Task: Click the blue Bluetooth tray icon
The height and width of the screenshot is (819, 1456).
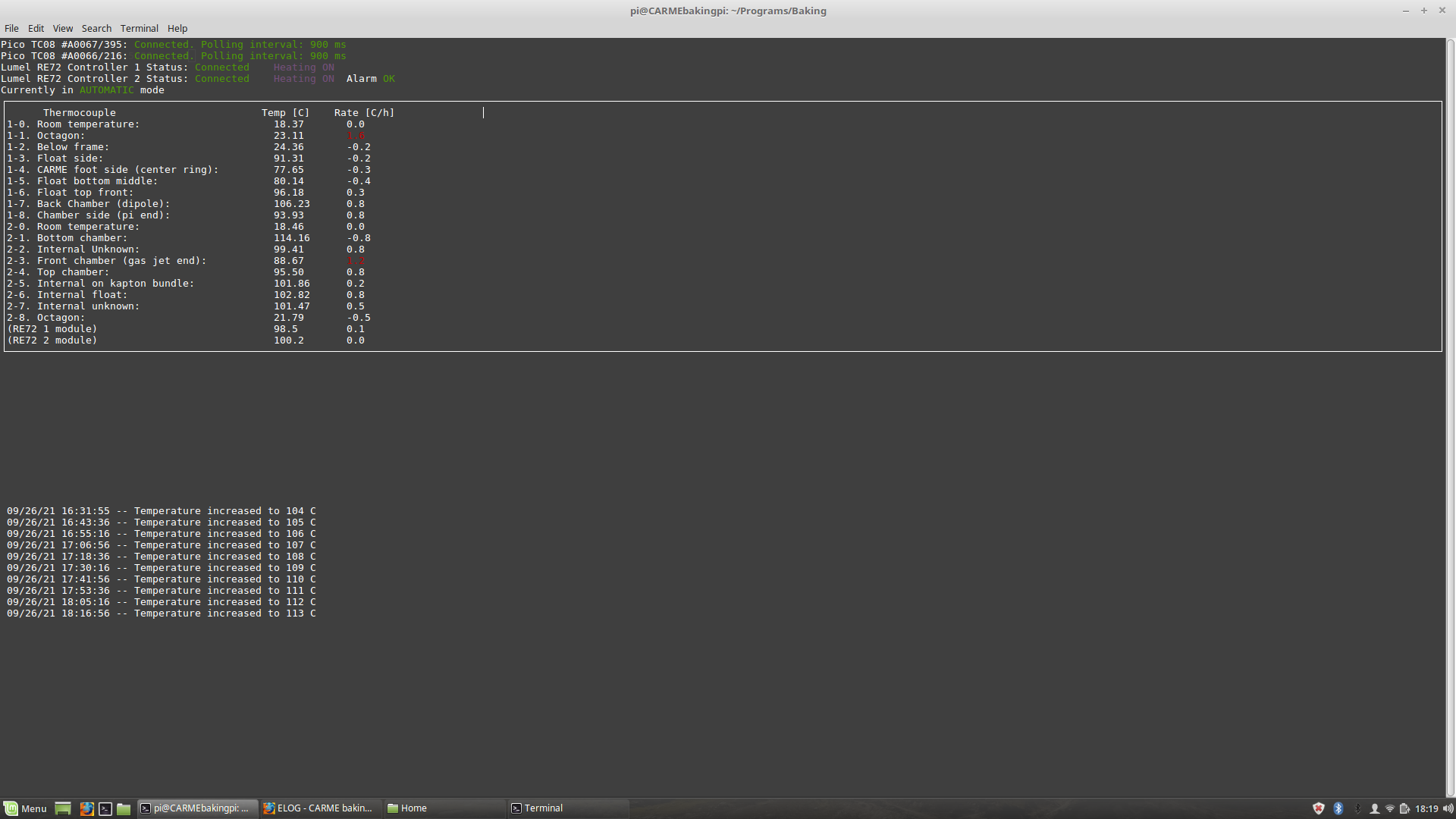Action: tap(1338, 808)
